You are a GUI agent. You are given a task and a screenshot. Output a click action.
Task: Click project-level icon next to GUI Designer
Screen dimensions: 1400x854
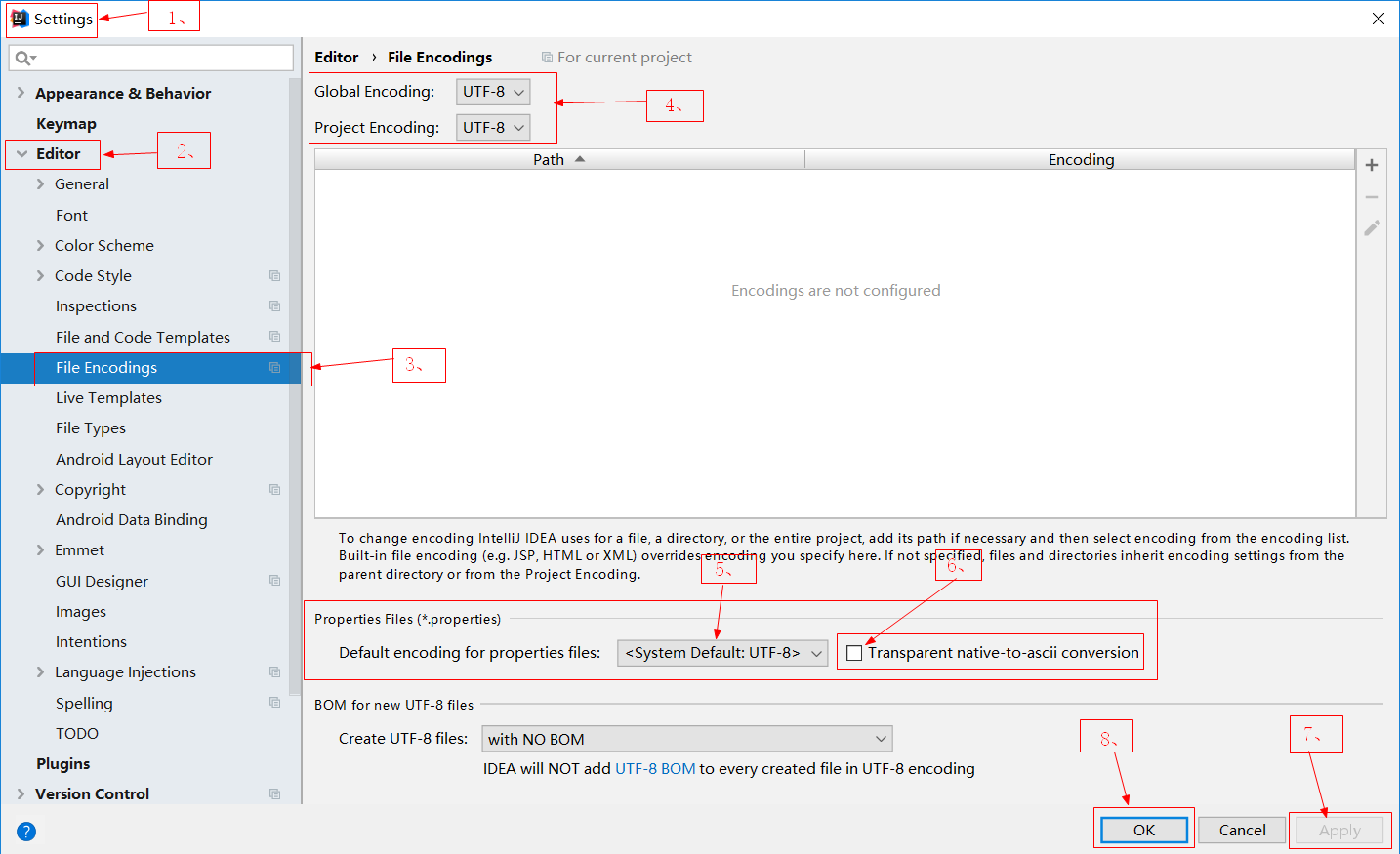click(x=274, y=581)
